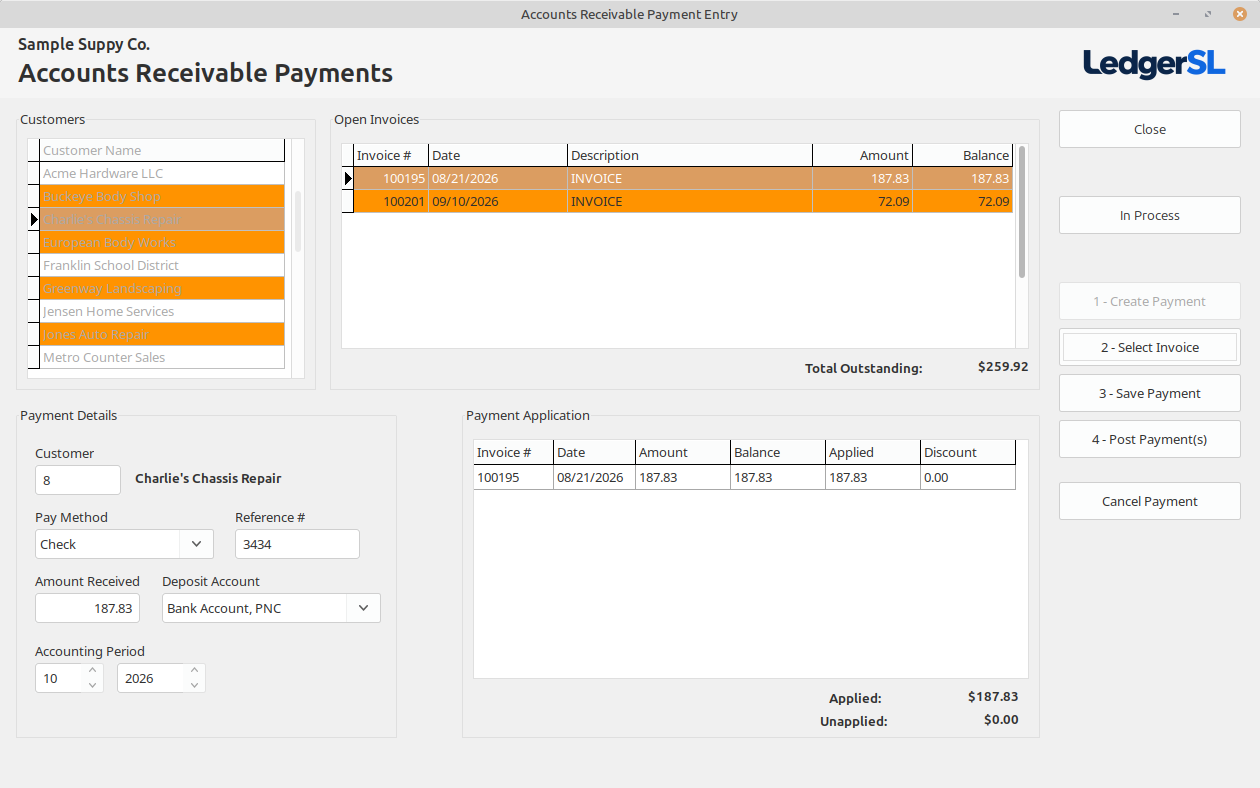Decrease the accounting period month with down arrow

coord(93,685)
